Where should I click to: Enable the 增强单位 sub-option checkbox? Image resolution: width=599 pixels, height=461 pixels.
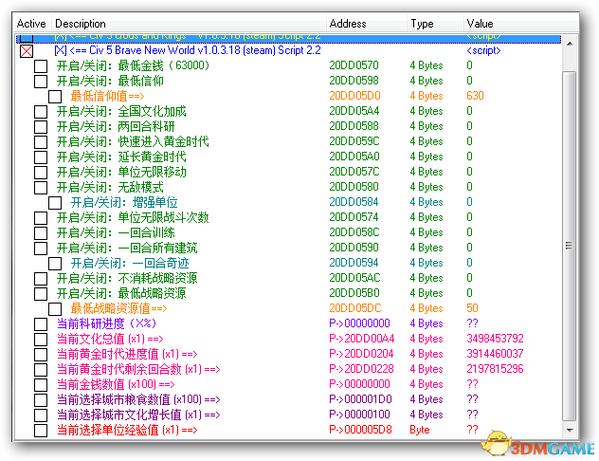(x=55, y=203)
